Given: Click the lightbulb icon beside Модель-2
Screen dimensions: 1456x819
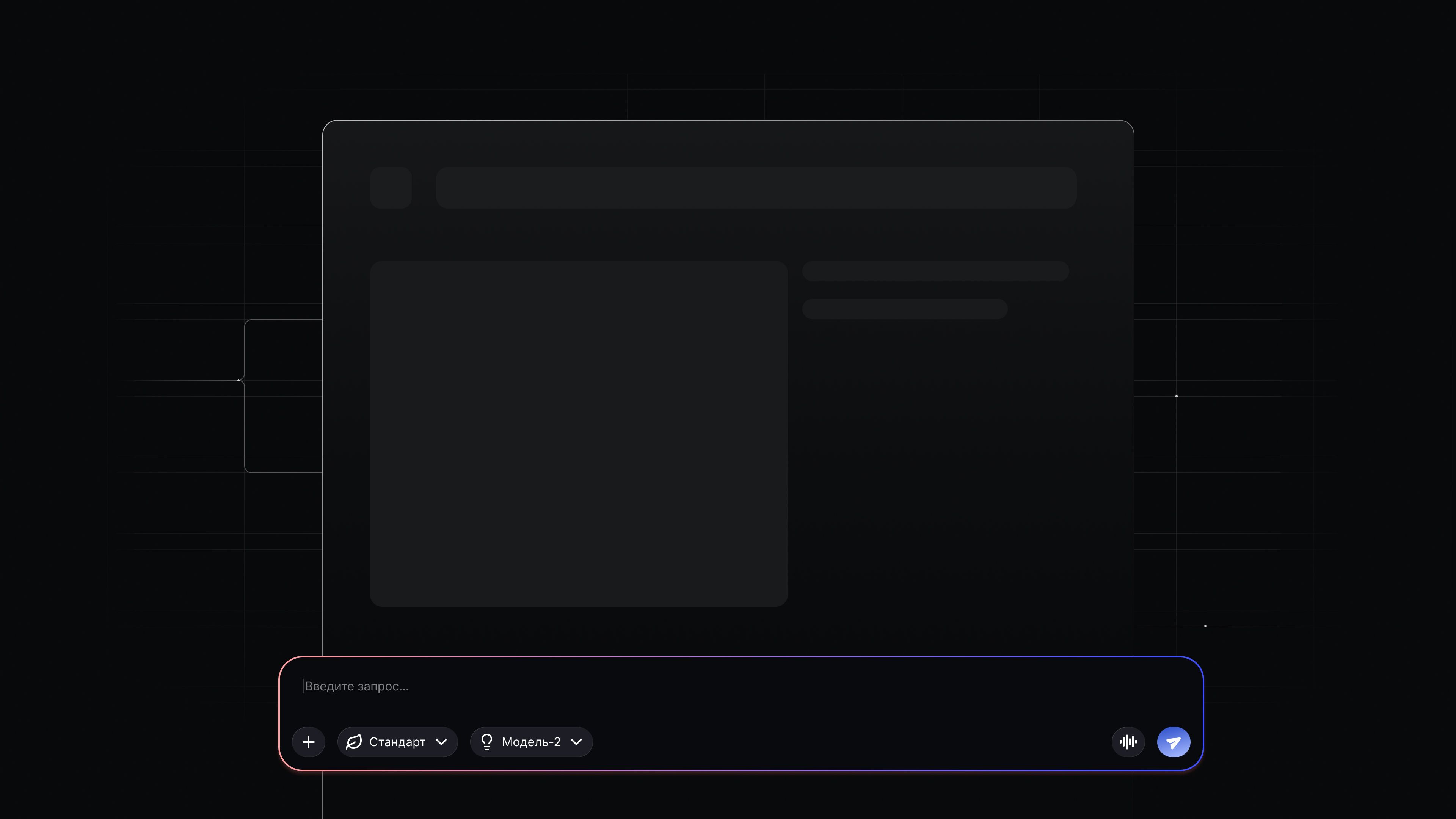Looking at the screenshot, I should (486, 742).
